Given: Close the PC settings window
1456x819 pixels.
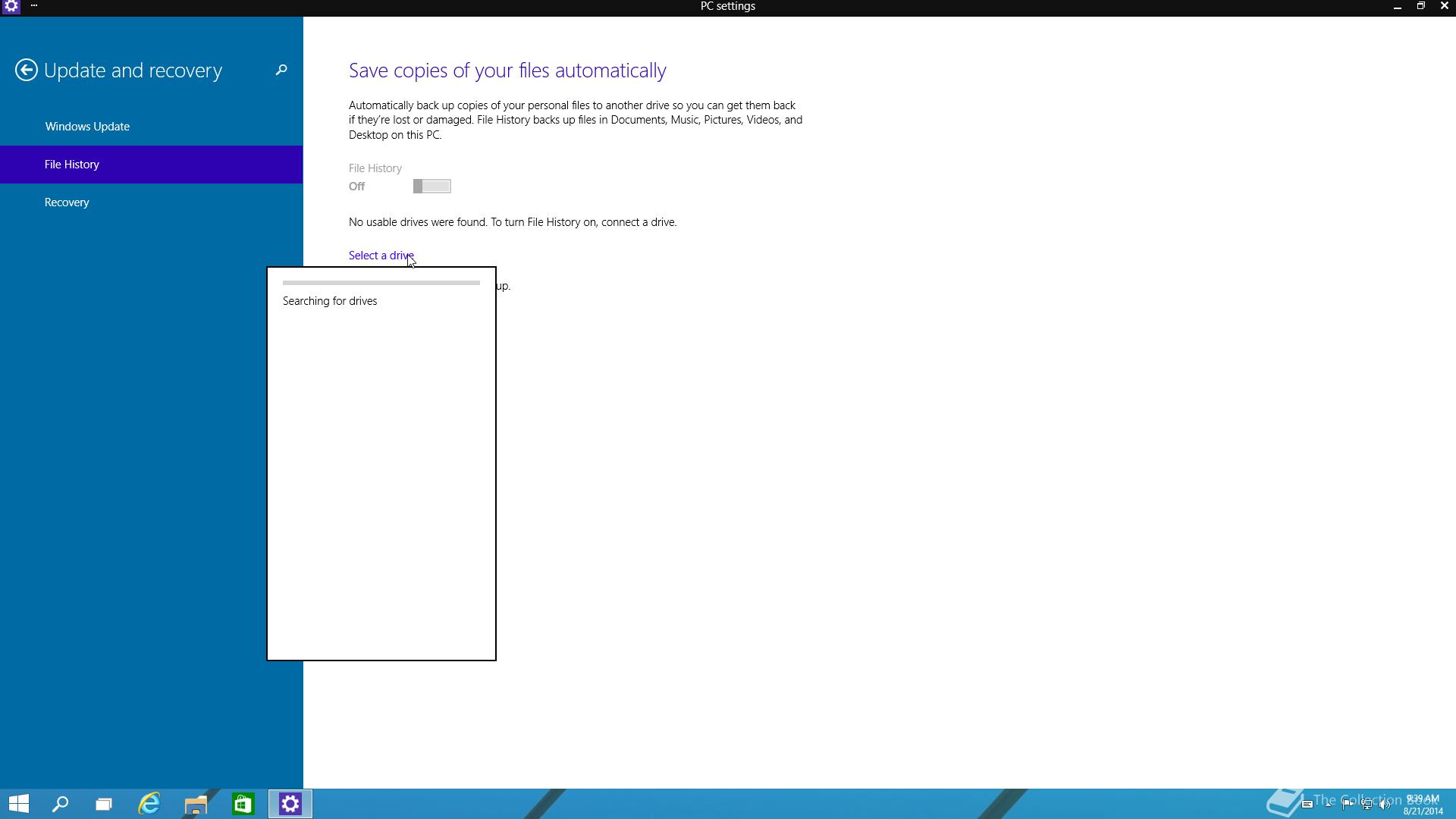Looking at the screenshot, I should [x=1444, y=6].
